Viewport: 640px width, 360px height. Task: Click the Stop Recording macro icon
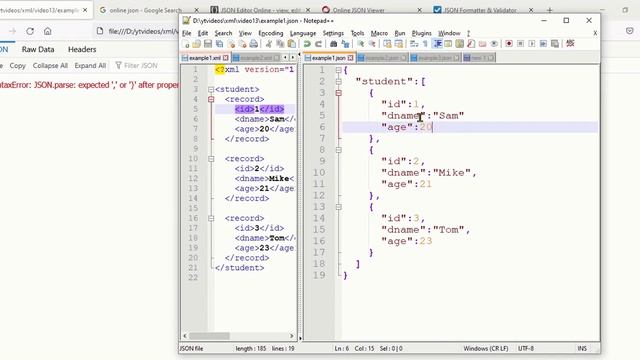[x=520, y=44]
